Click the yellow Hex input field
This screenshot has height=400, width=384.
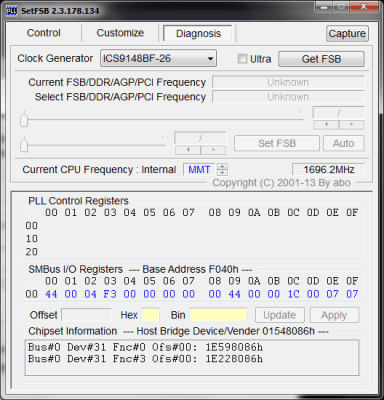pos(150,315)
